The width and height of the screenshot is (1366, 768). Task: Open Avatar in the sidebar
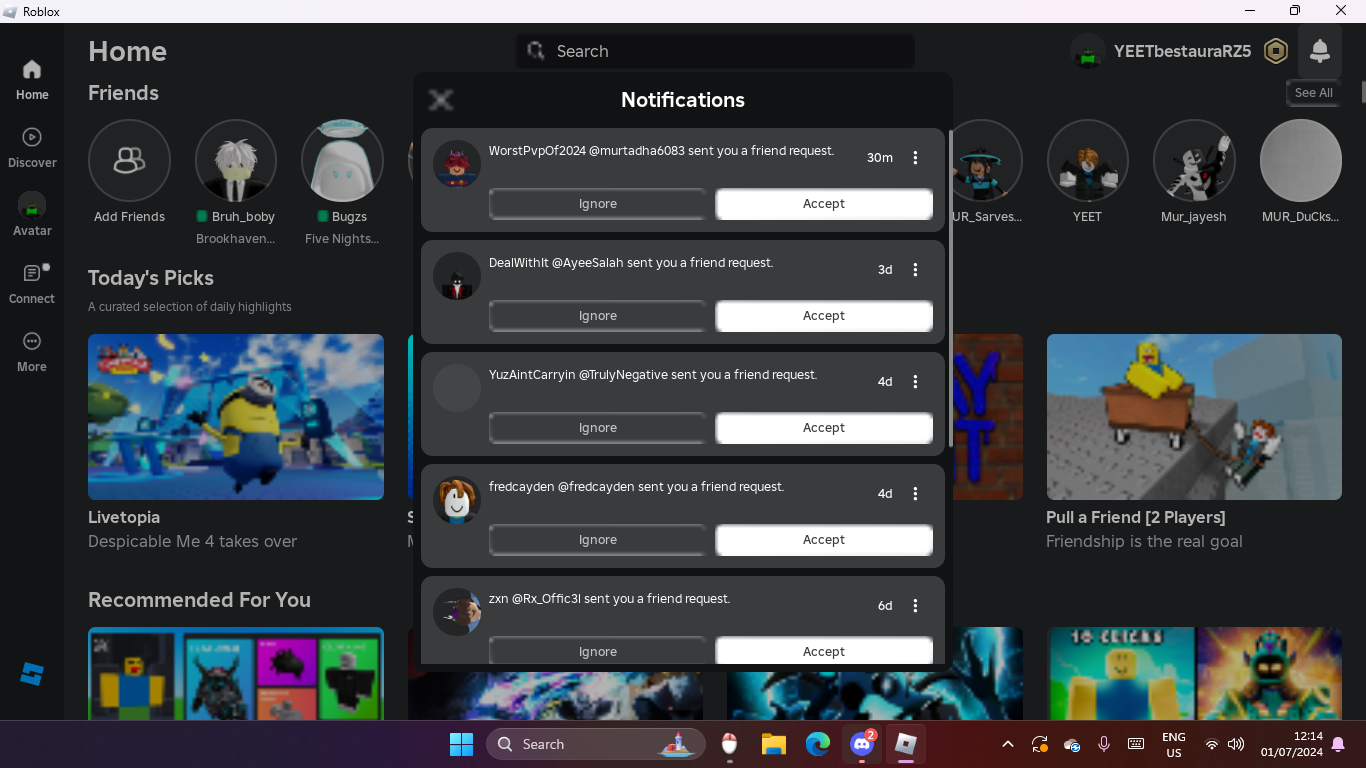pos(32,215)
